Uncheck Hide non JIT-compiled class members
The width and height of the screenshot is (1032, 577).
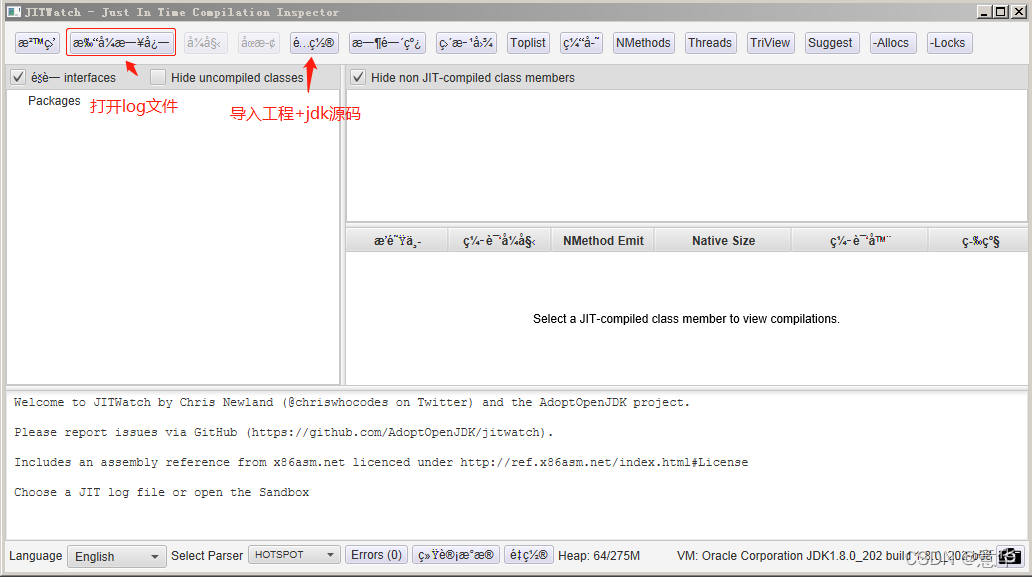coord(358,78)
